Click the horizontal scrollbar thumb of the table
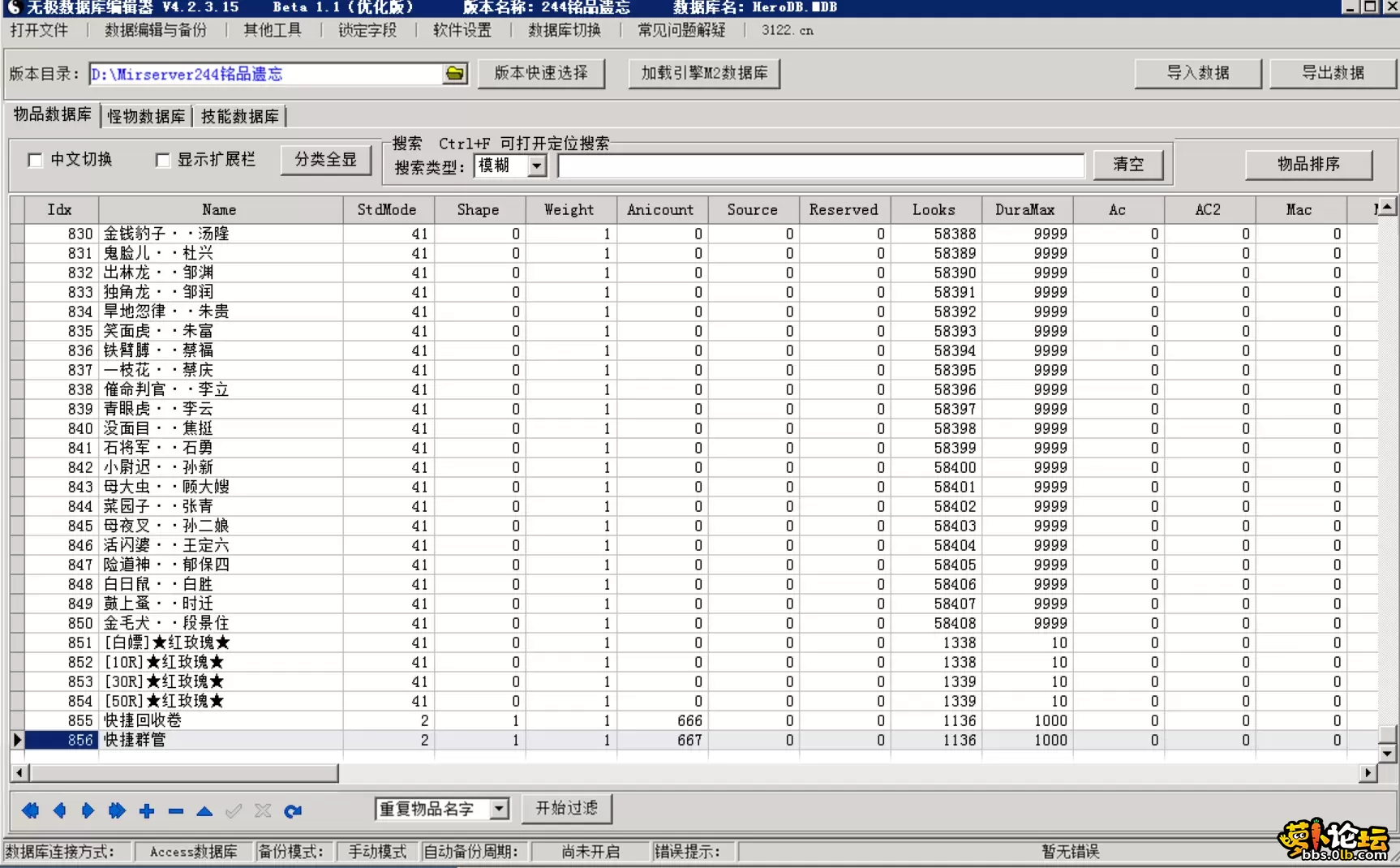Image resolution: width=1400 pixels, height=868 pixels. coord(184,773)
